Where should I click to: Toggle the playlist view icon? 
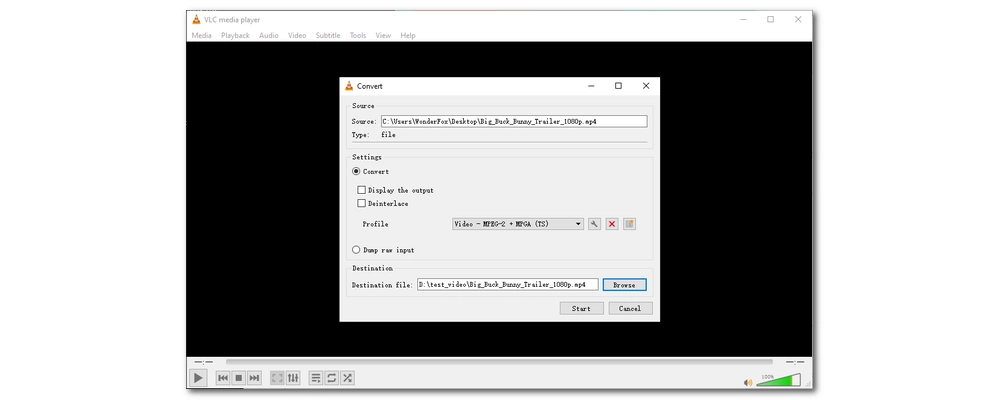pos(316,378)
